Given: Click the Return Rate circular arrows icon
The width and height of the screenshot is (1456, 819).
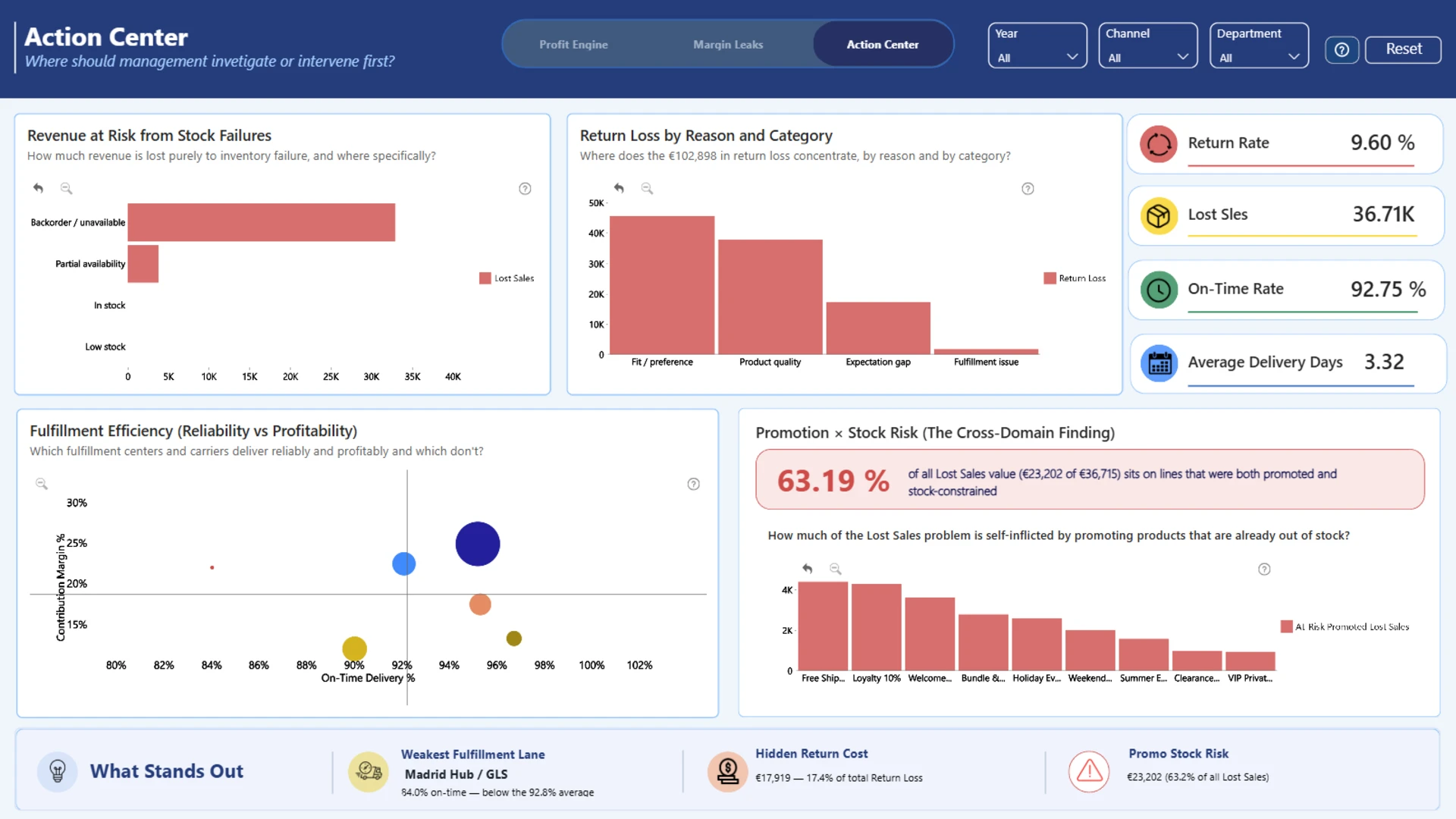Looking at the screenshot, I should (x=1159, y=144).
